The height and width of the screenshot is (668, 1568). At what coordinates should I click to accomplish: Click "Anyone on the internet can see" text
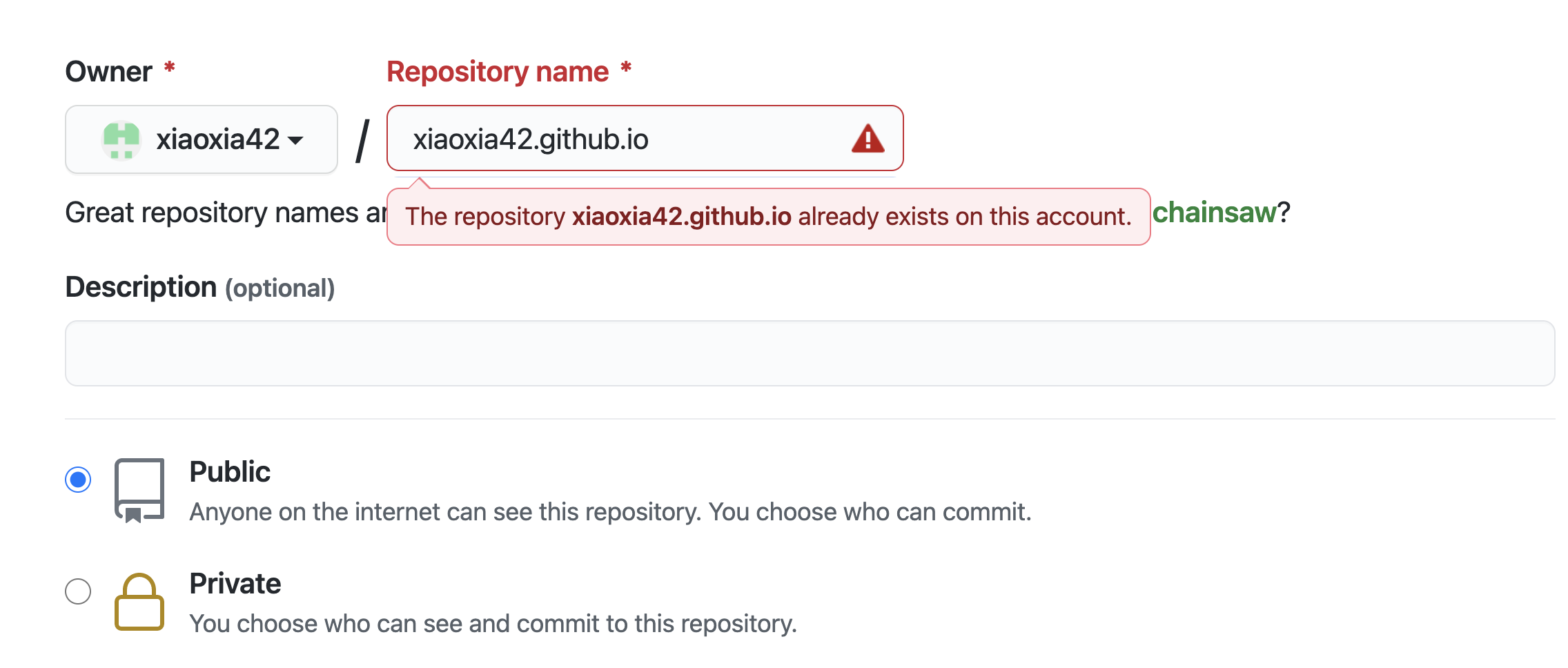610,512
